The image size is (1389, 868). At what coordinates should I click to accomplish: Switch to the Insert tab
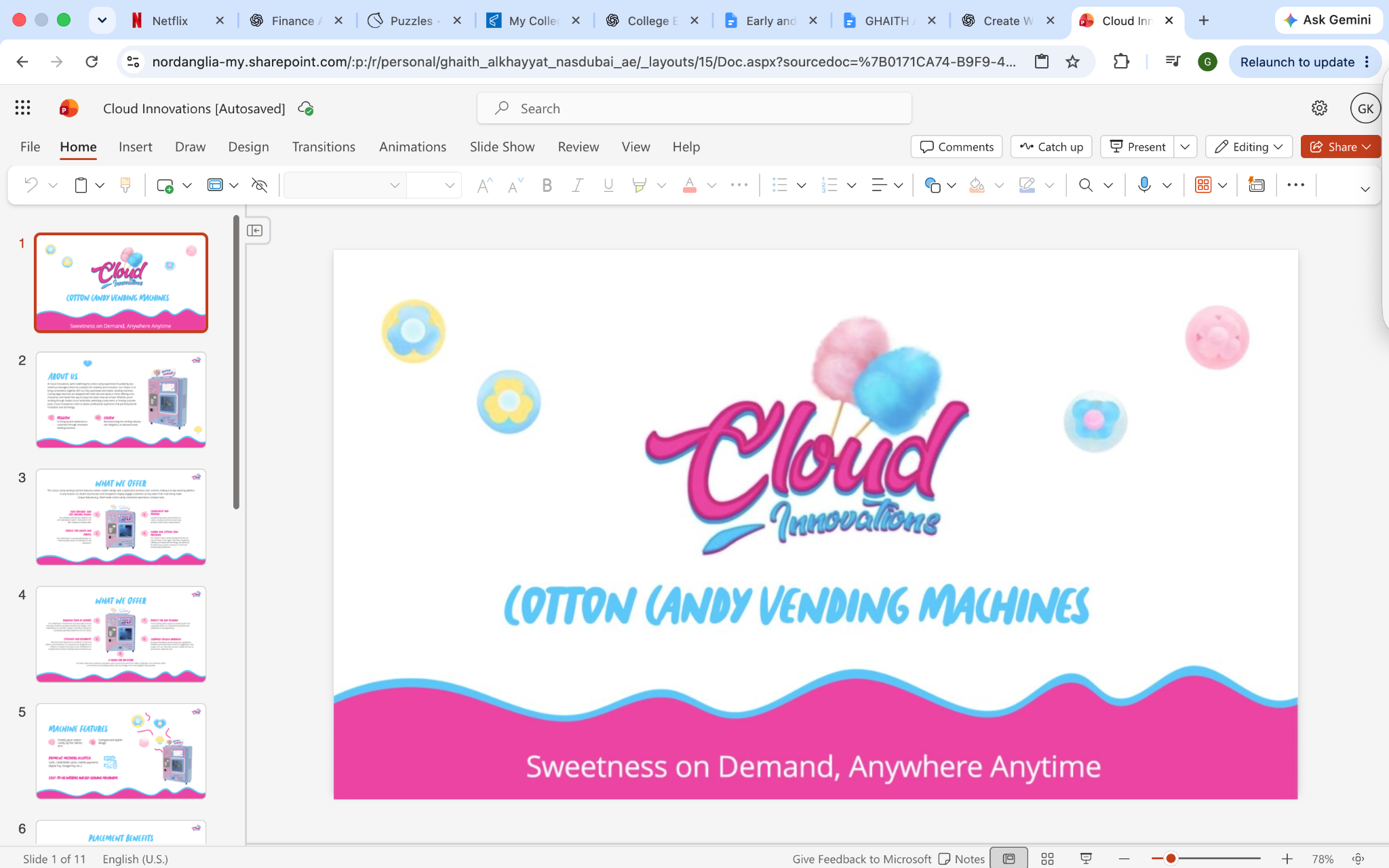coord(135,146)
